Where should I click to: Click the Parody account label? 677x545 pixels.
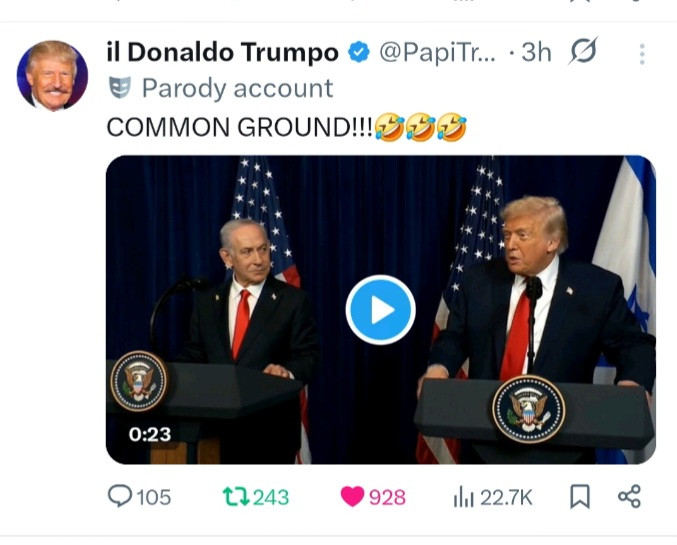(x=237, y=89)
